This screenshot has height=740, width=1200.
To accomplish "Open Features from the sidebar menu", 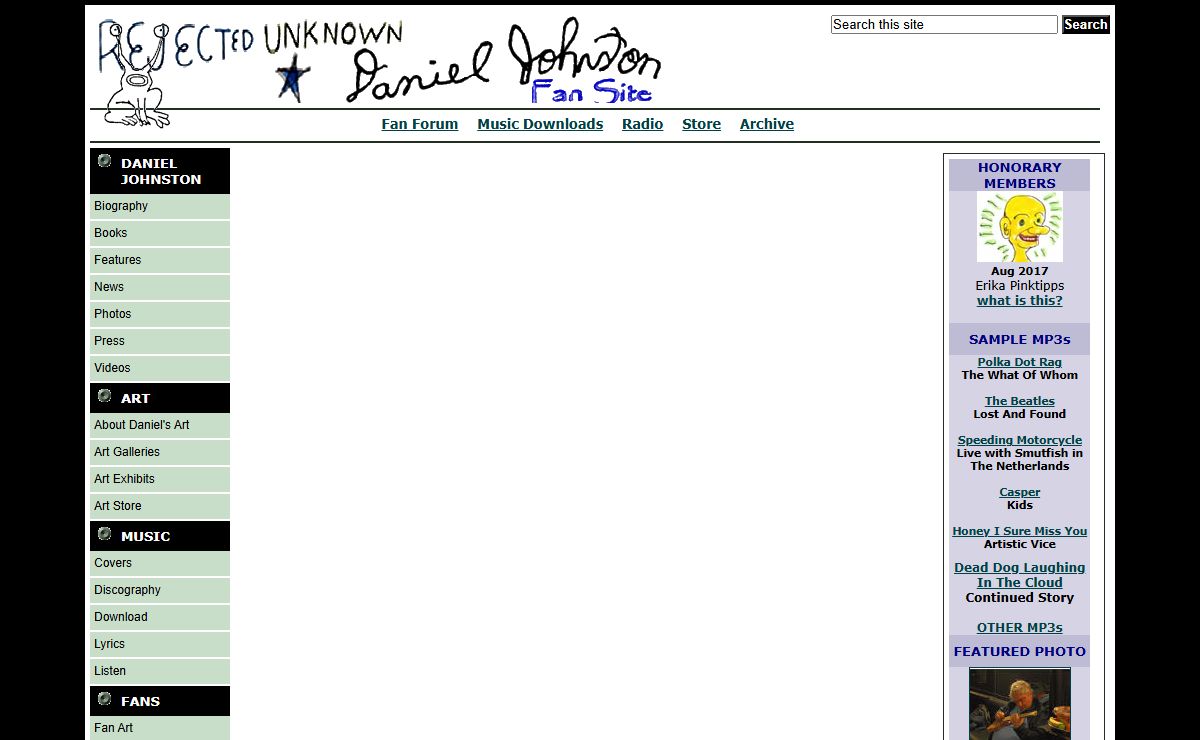I will 160,260.
